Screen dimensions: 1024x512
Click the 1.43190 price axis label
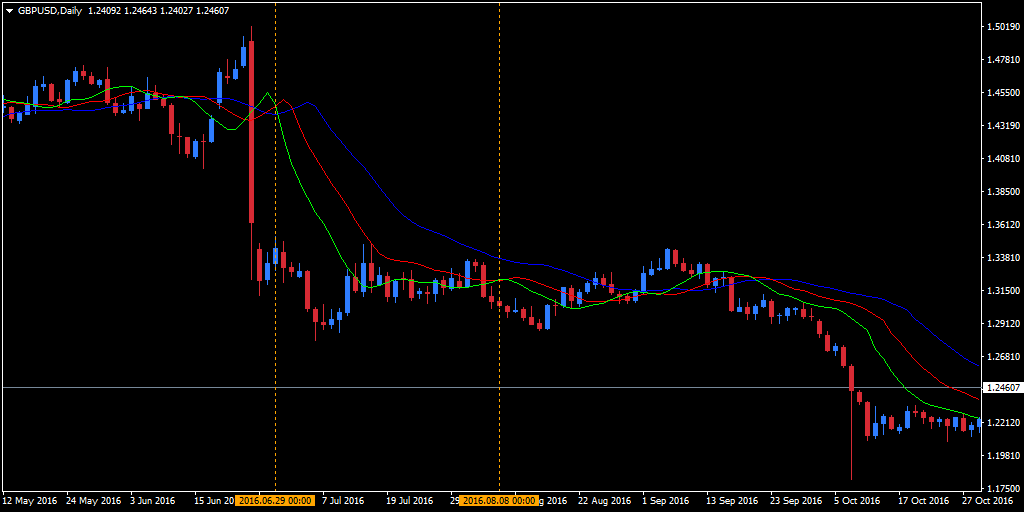point(1006,126)
